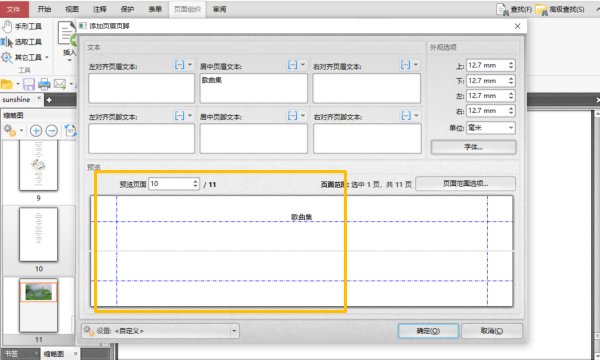The image size is (600, 360).
Task: Open the 文件 file menu
Action: pos(14,9)
